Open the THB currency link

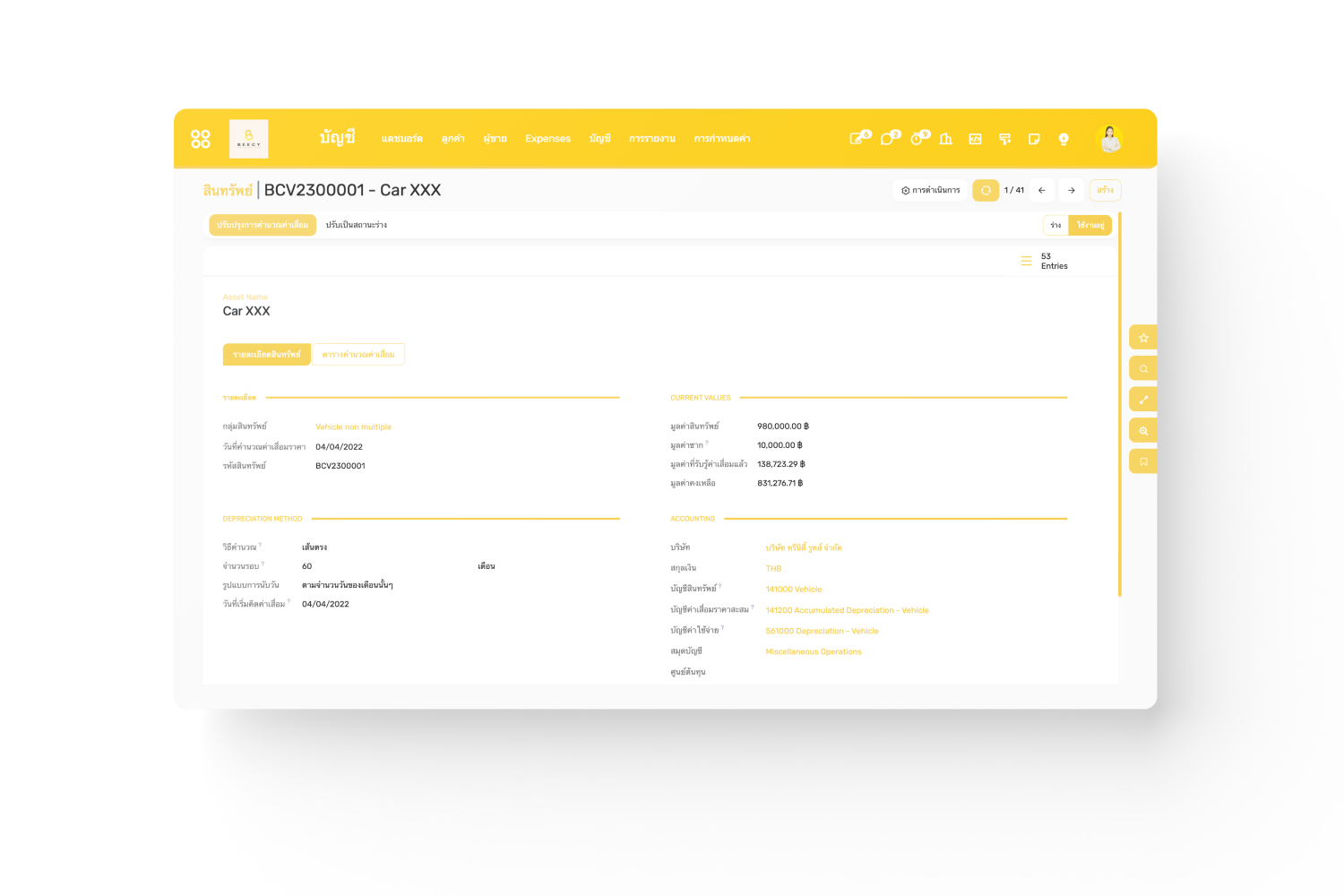773,569
